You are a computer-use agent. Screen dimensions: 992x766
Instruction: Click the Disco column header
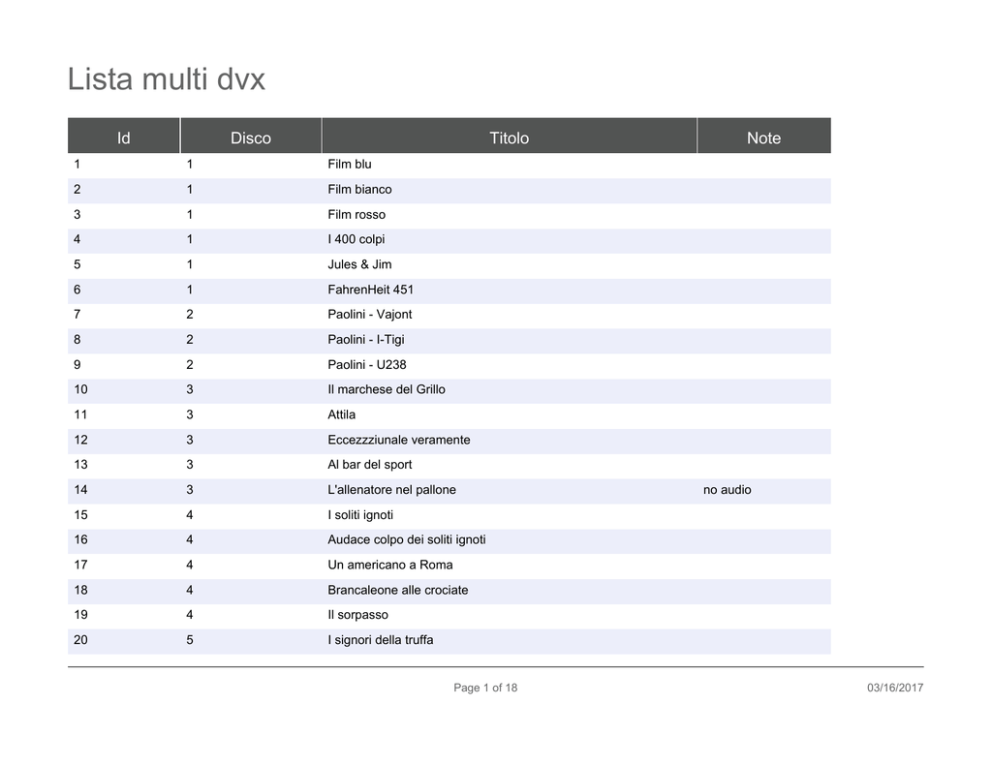251,135
